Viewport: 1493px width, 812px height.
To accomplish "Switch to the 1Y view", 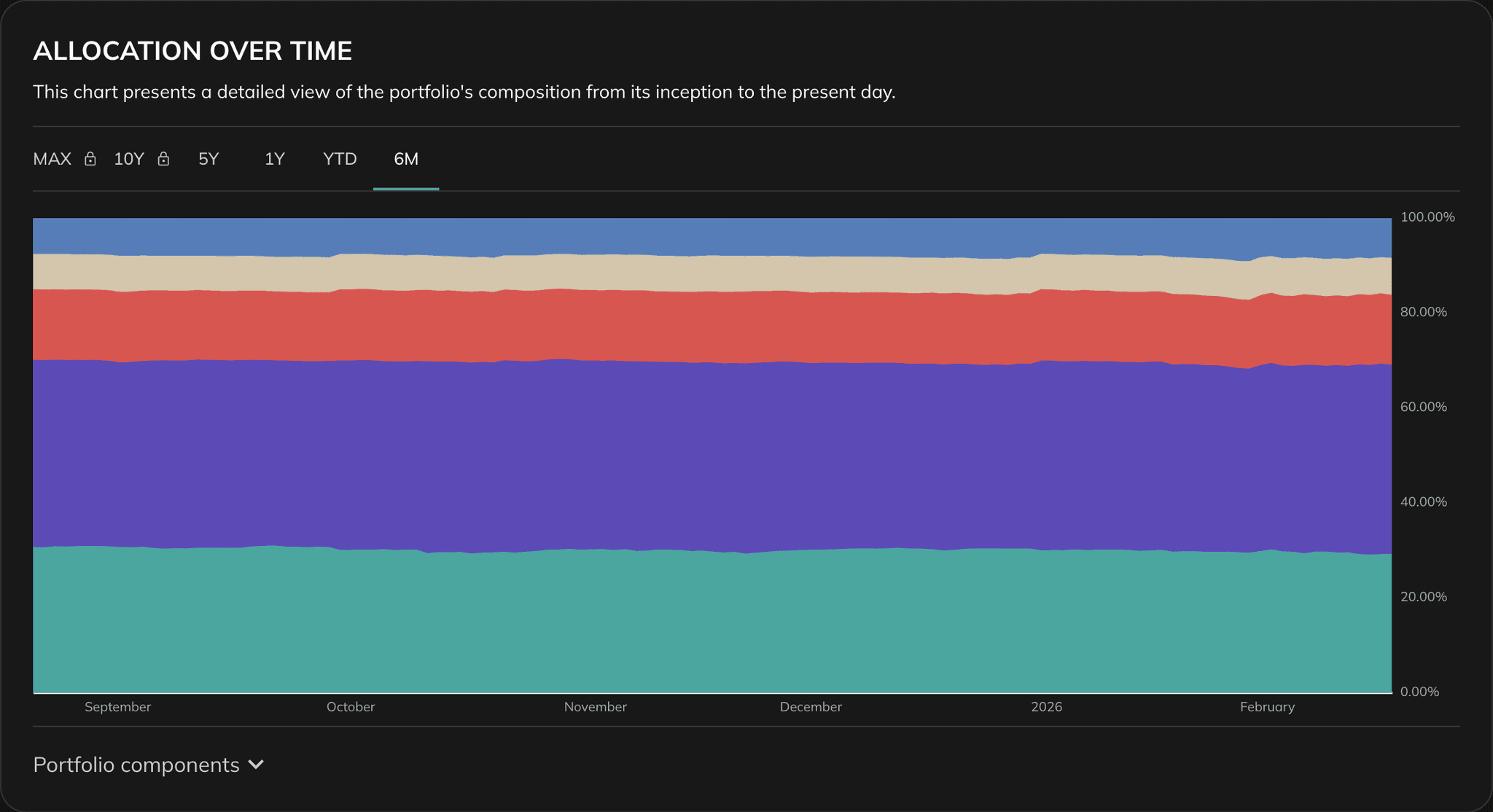I will [274, 159].
